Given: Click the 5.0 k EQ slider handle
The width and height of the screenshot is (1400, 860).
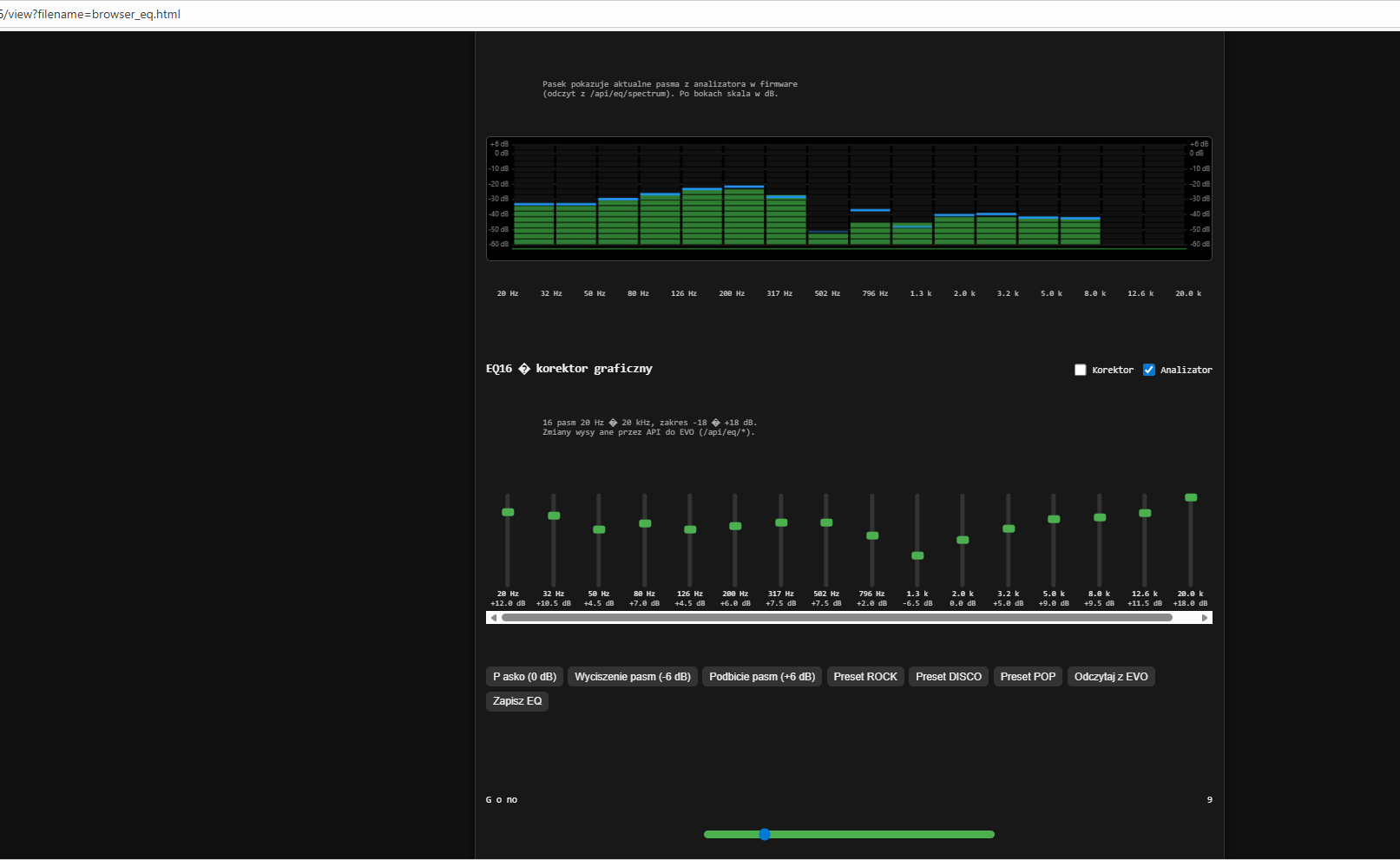Looking at the screenshot, I should click(1054, 519).
